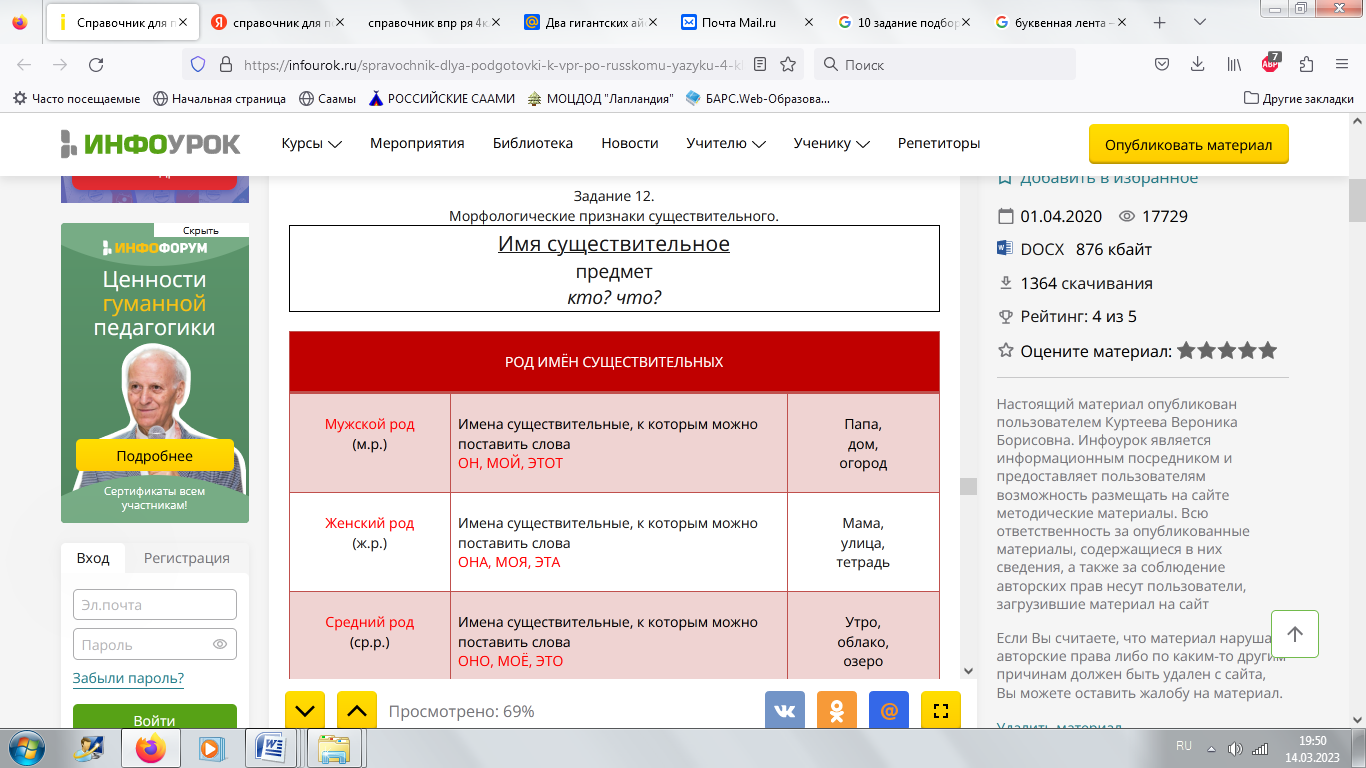Click the page vertical scrollbar thumb

(x=1357, y=200)
